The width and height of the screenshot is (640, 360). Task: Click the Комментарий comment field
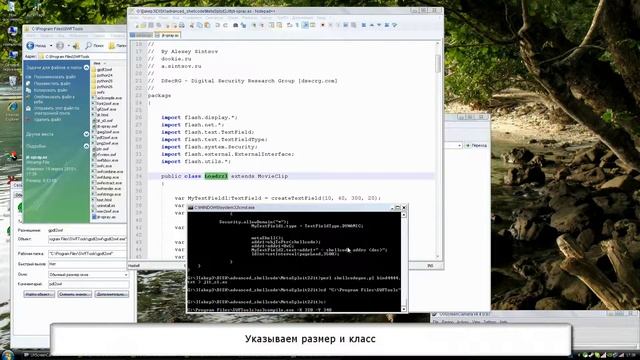[89, 284]
